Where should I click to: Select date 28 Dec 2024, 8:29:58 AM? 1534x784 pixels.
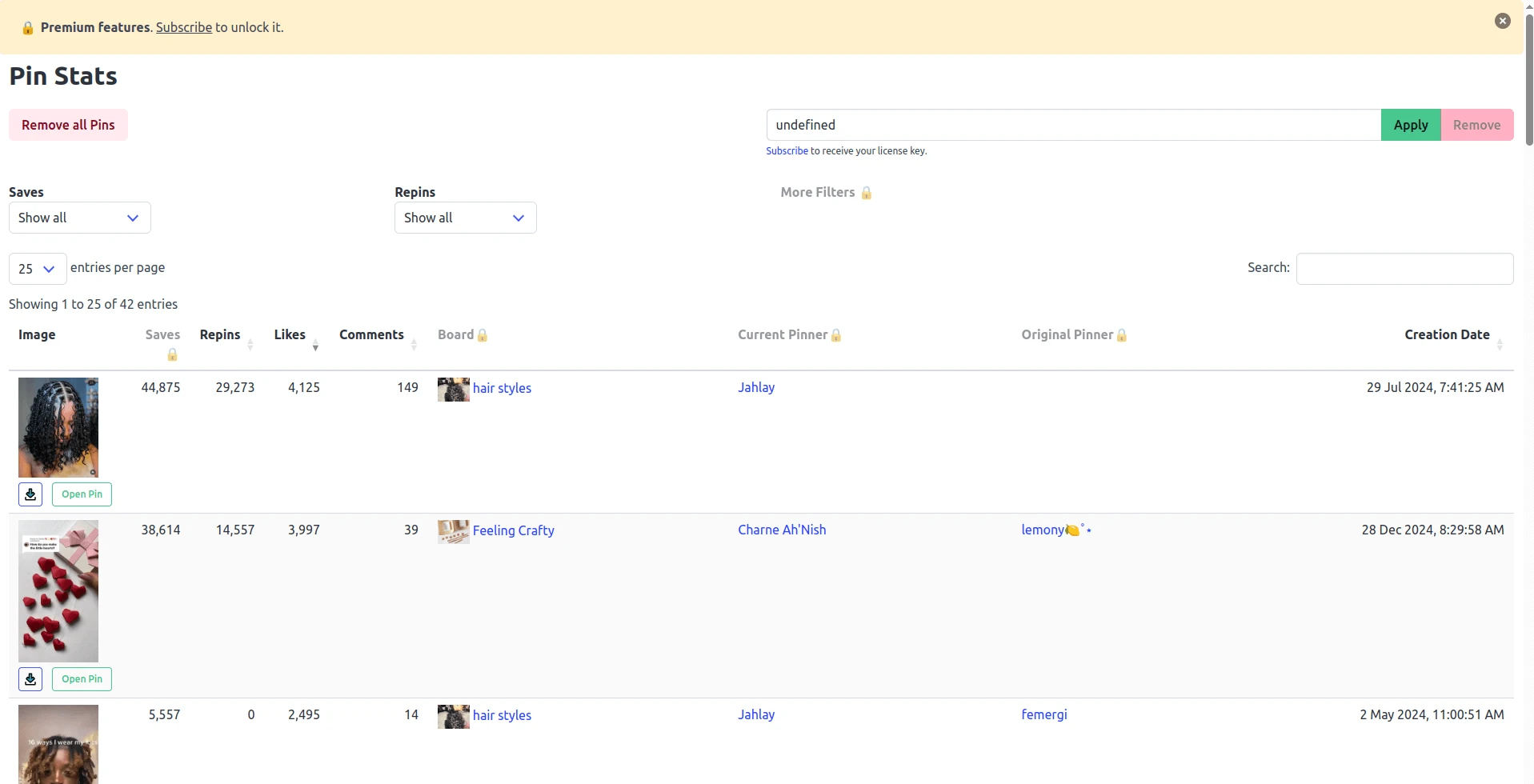(1433, 530)
